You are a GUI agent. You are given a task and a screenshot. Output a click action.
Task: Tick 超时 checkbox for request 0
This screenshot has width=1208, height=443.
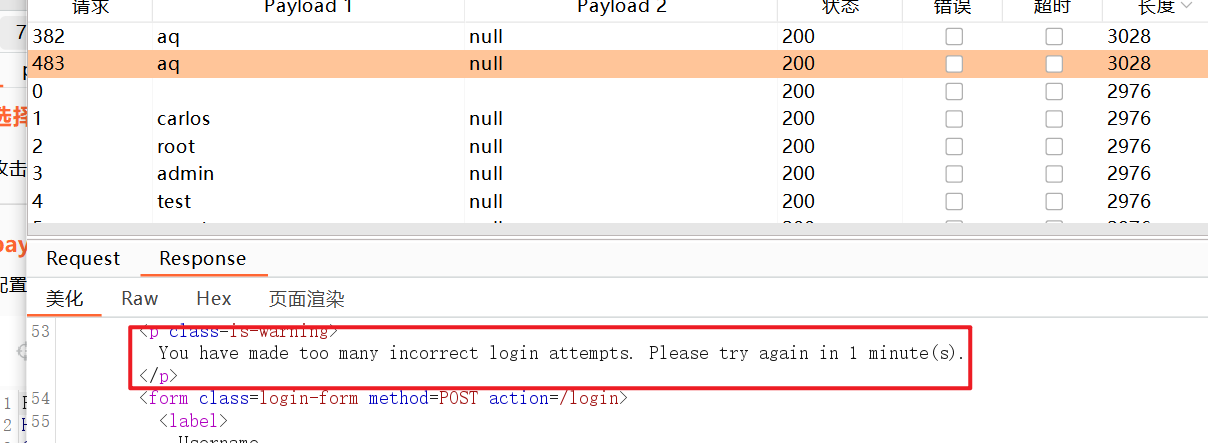point(1054,92)
